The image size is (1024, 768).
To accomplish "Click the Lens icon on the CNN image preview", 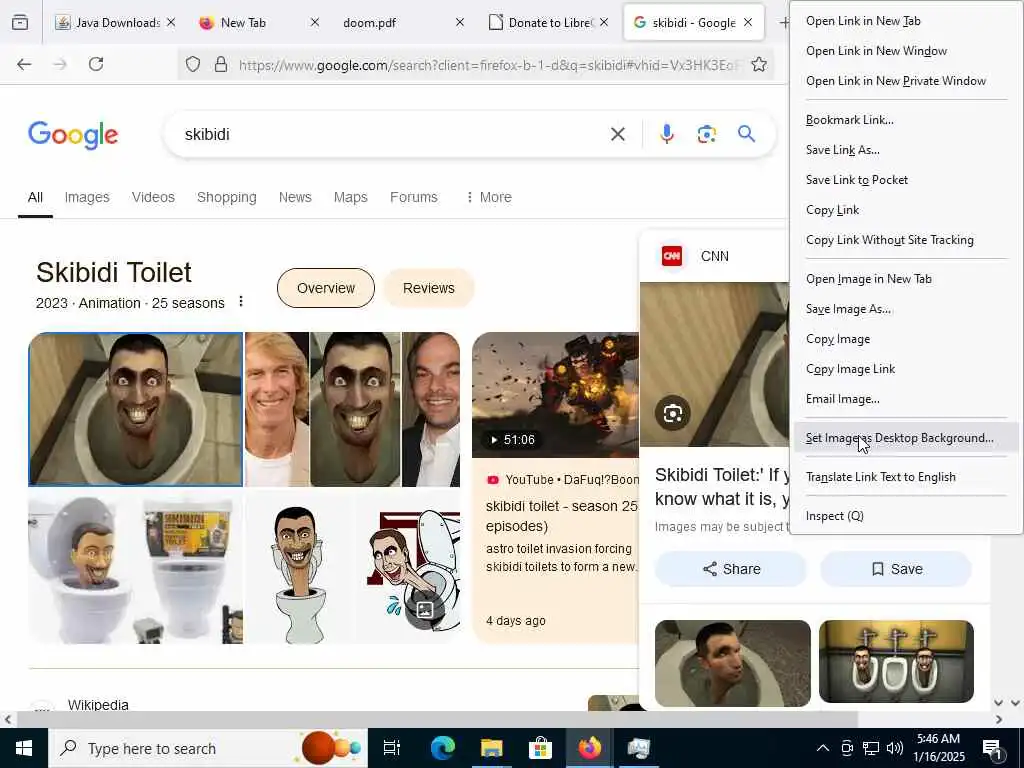I will tap(673, 413).
